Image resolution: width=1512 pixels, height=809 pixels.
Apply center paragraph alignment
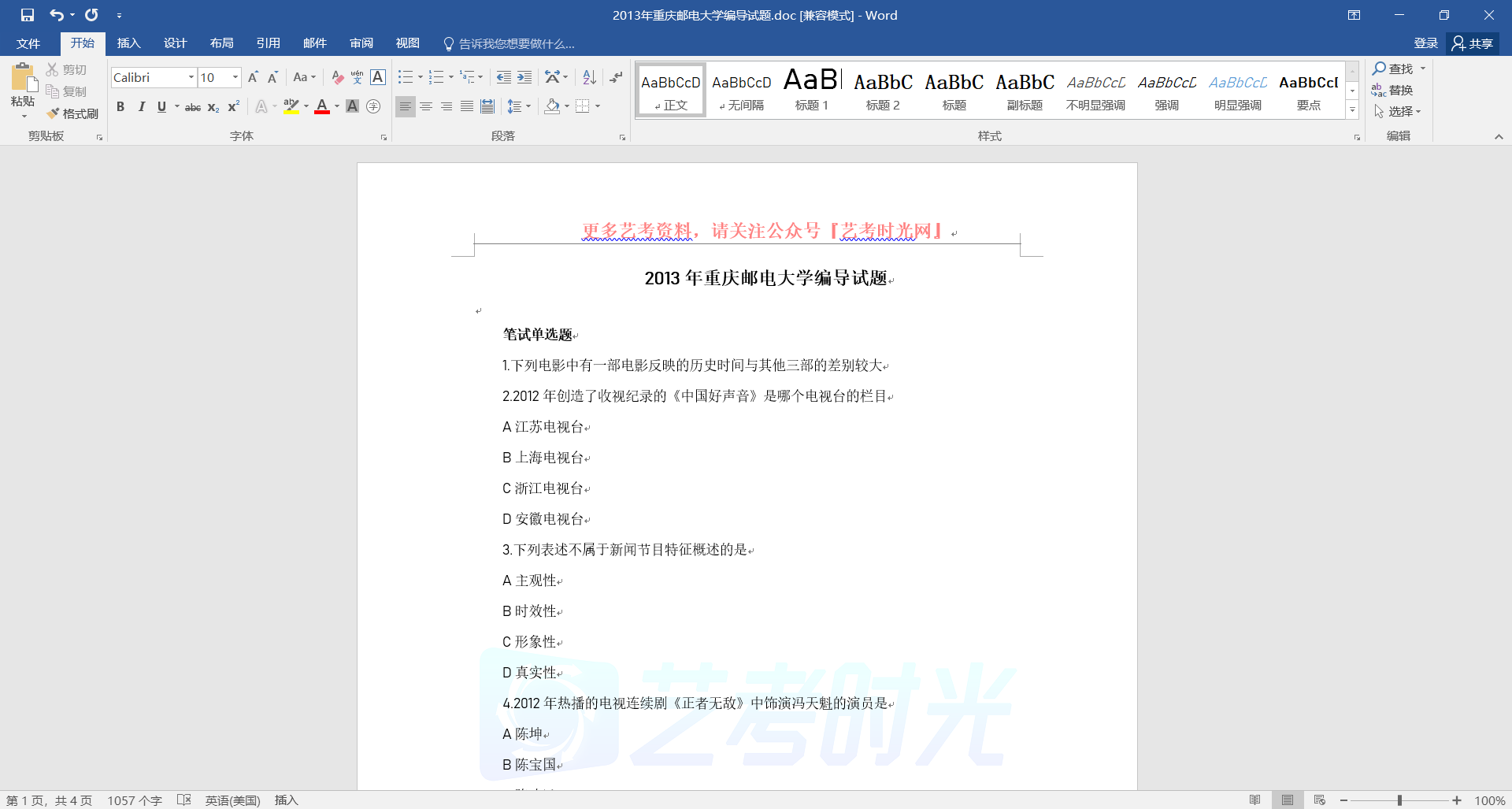[x=426, y=106]
